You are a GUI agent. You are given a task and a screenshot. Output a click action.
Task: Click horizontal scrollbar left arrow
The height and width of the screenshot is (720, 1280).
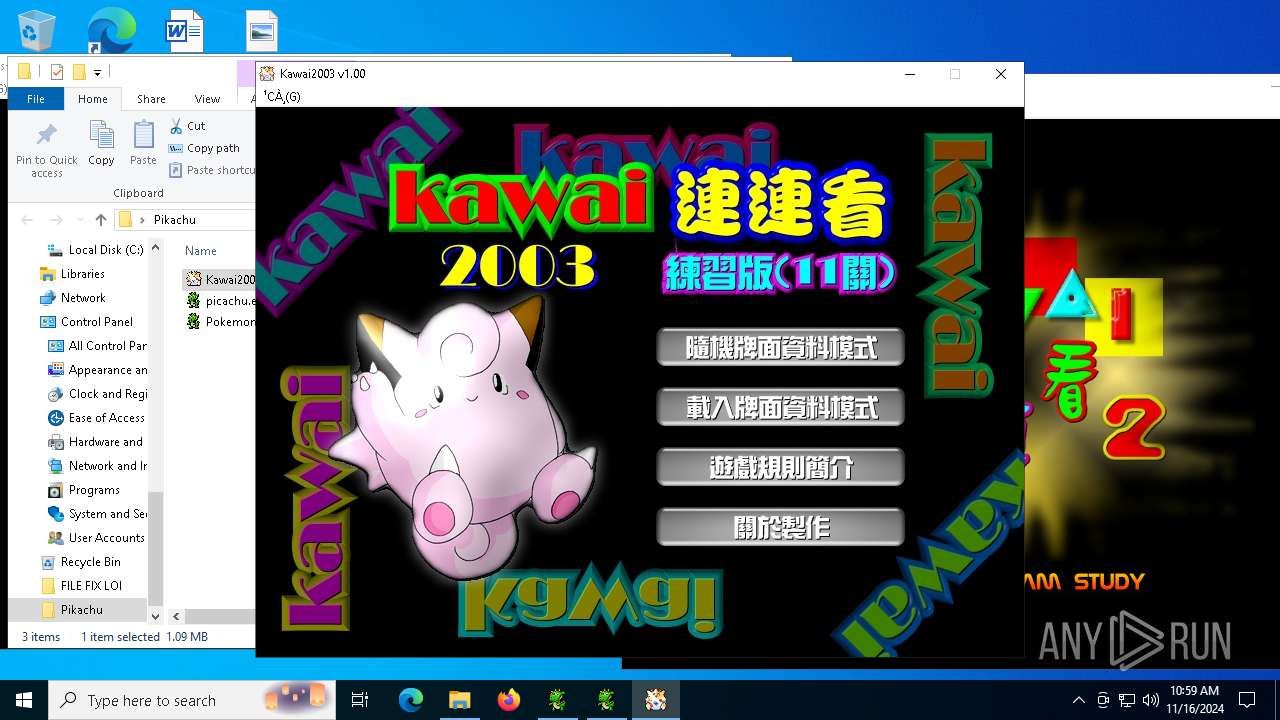(176, 617)
